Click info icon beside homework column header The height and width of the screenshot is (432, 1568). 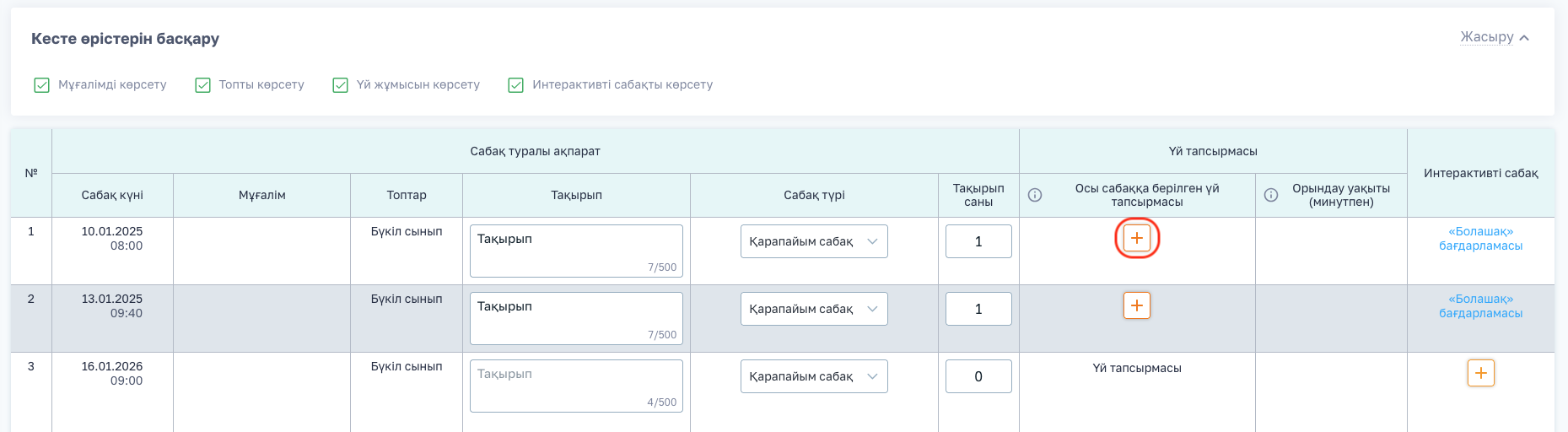[1035, 195]
